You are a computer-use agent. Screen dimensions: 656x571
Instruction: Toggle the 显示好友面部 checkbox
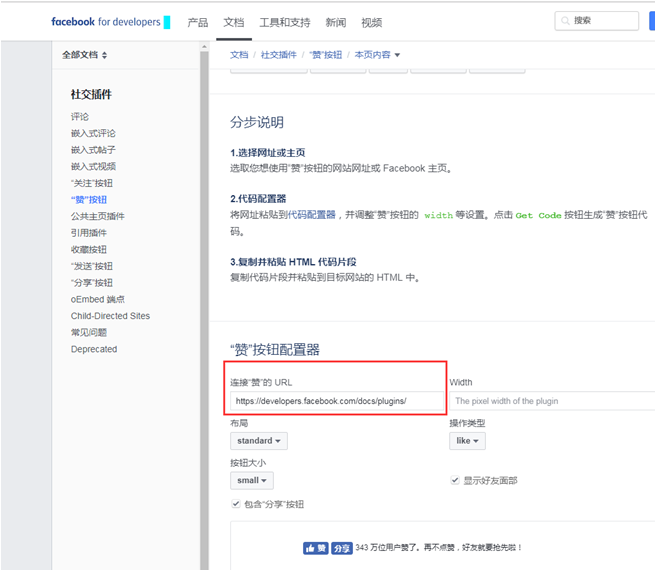(x=455, y=481)
